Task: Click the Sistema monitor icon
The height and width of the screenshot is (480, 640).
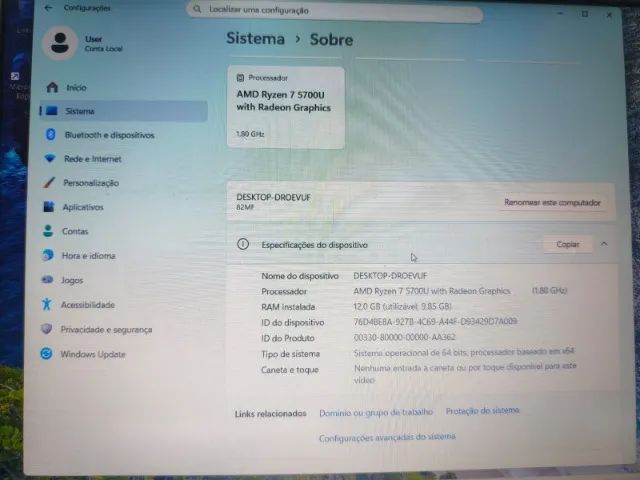Action: click(51, 111)
